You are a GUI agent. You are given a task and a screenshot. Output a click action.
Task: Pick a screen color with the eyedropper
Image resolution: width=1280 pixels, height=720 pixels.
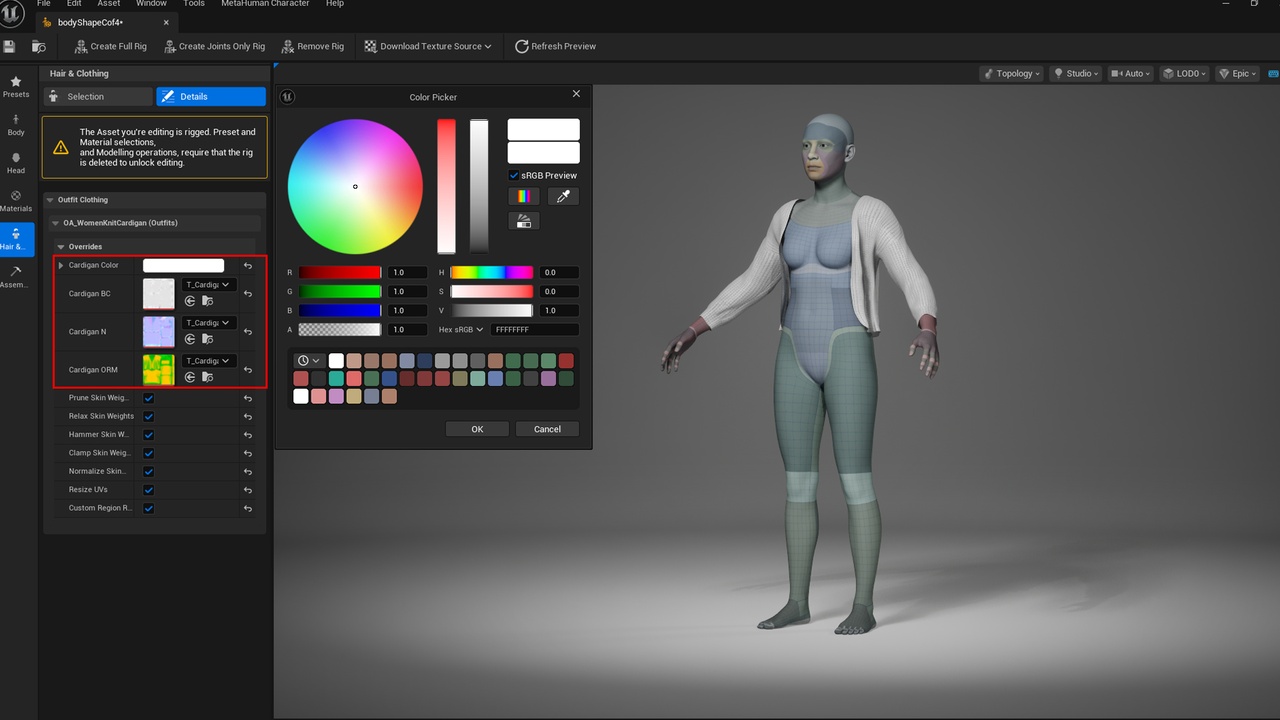(563, 197)
